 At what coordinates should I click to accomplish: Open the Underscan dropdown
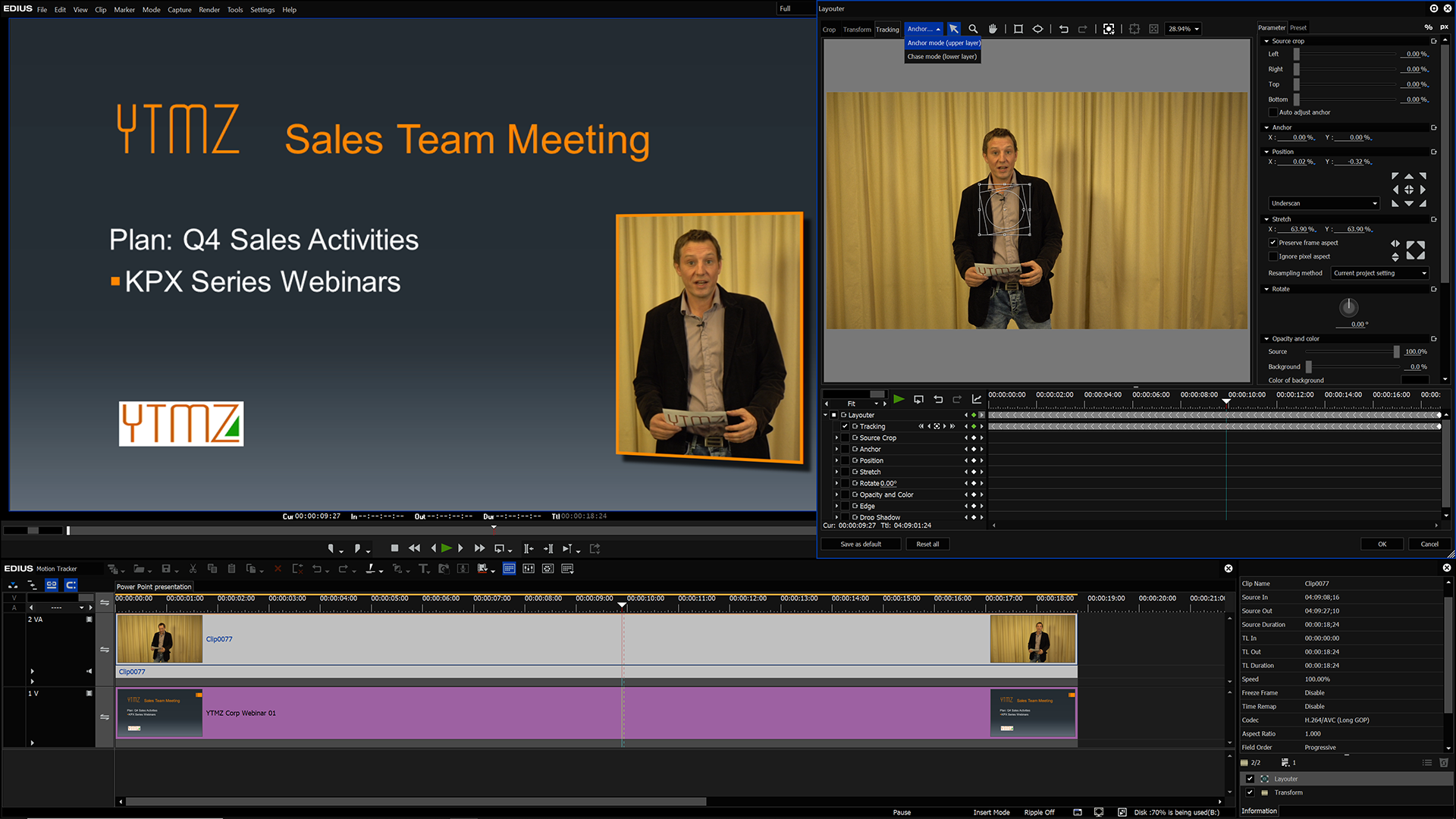[1324, 203]
